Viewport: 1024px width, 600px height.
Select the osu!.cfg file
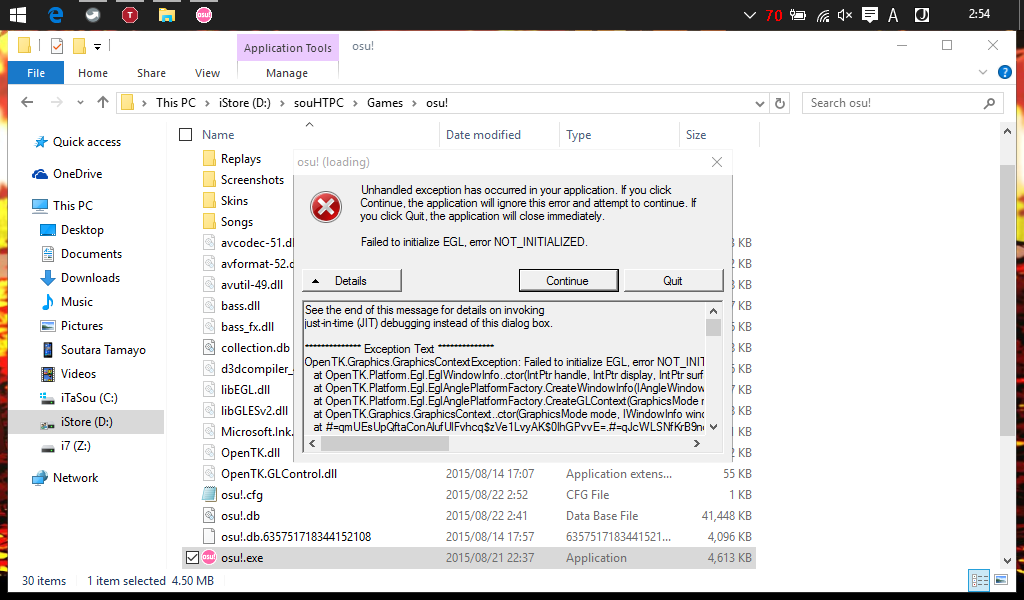pos(242,495)
